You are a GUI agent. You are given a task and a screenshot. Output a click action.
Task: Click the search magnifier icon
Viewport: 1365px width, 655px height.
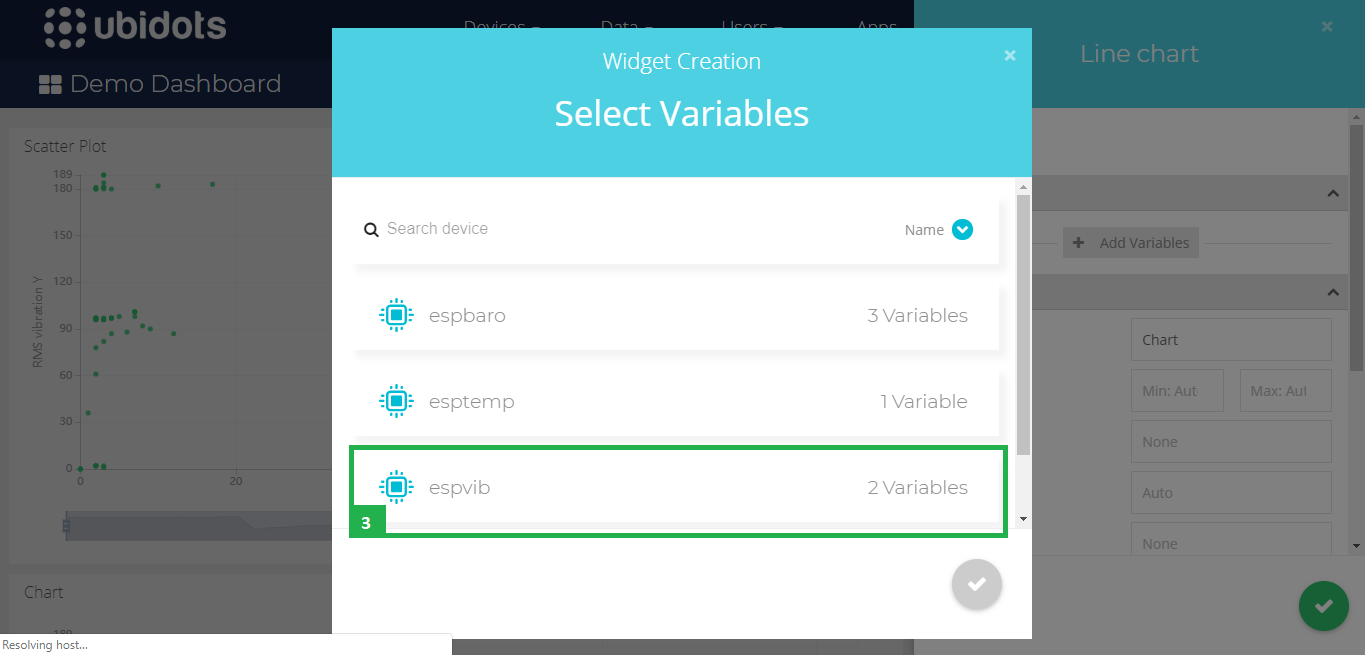point(371,229)
